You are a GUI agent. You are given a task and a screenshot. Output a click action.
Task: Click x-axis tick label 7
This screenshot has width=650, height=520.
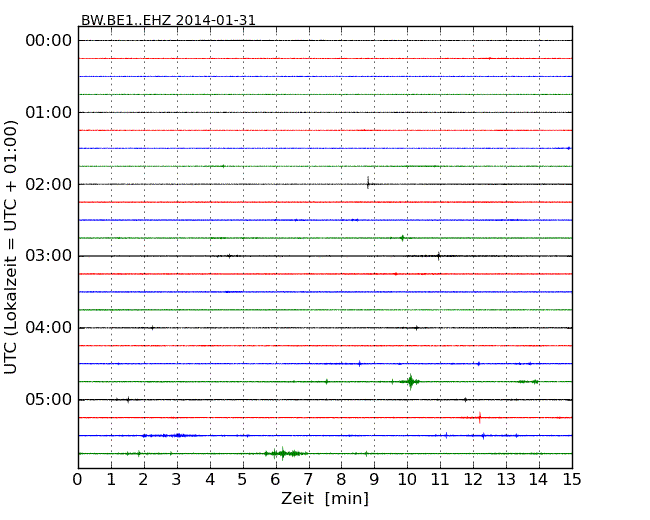click(x=308, y=480)
